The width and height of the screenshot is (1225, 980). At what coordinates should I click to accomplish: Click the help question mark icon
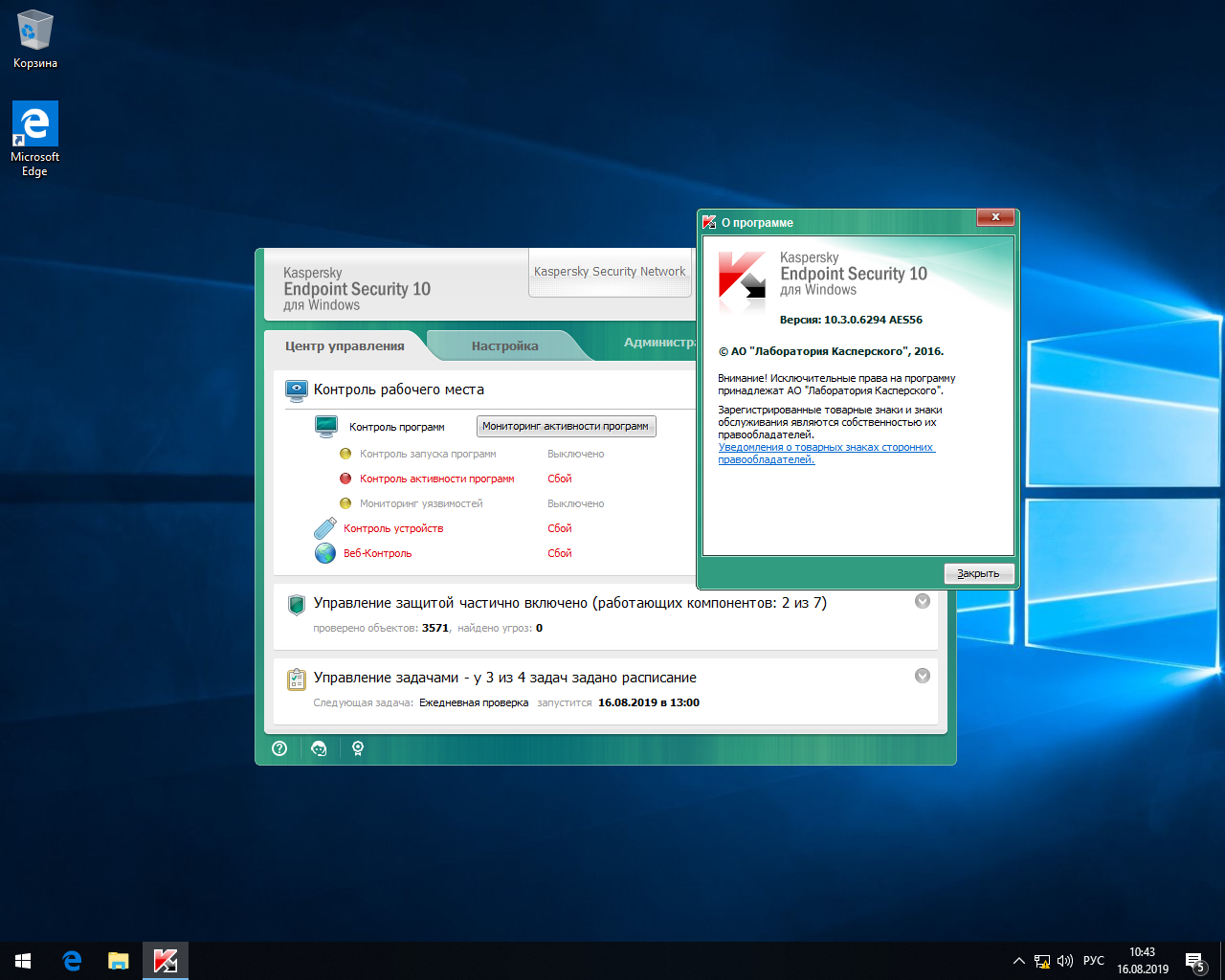click(x=279, y=748)
